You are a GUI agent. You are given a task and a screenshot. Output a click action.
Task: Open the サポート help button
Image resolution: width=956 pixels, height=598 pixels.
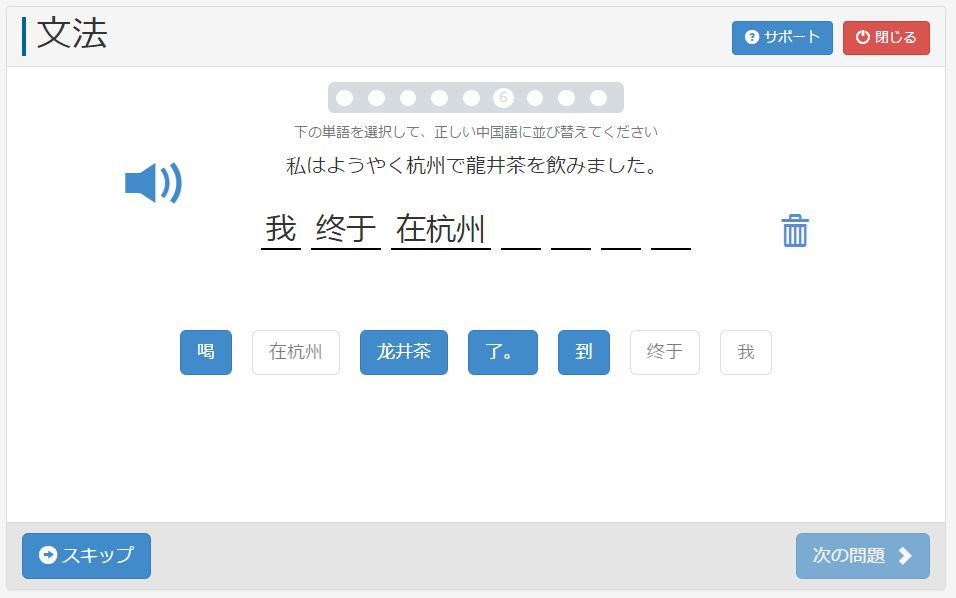pos(782,38)
